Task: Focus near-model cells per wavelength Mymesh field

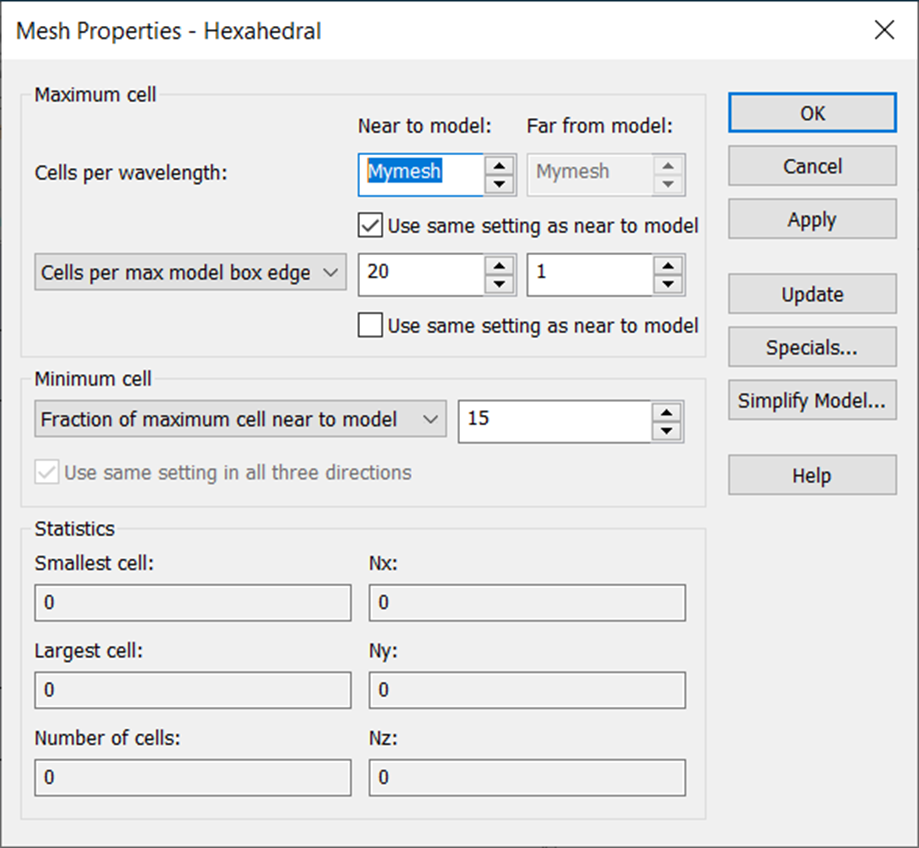Action: coord(421,175)
